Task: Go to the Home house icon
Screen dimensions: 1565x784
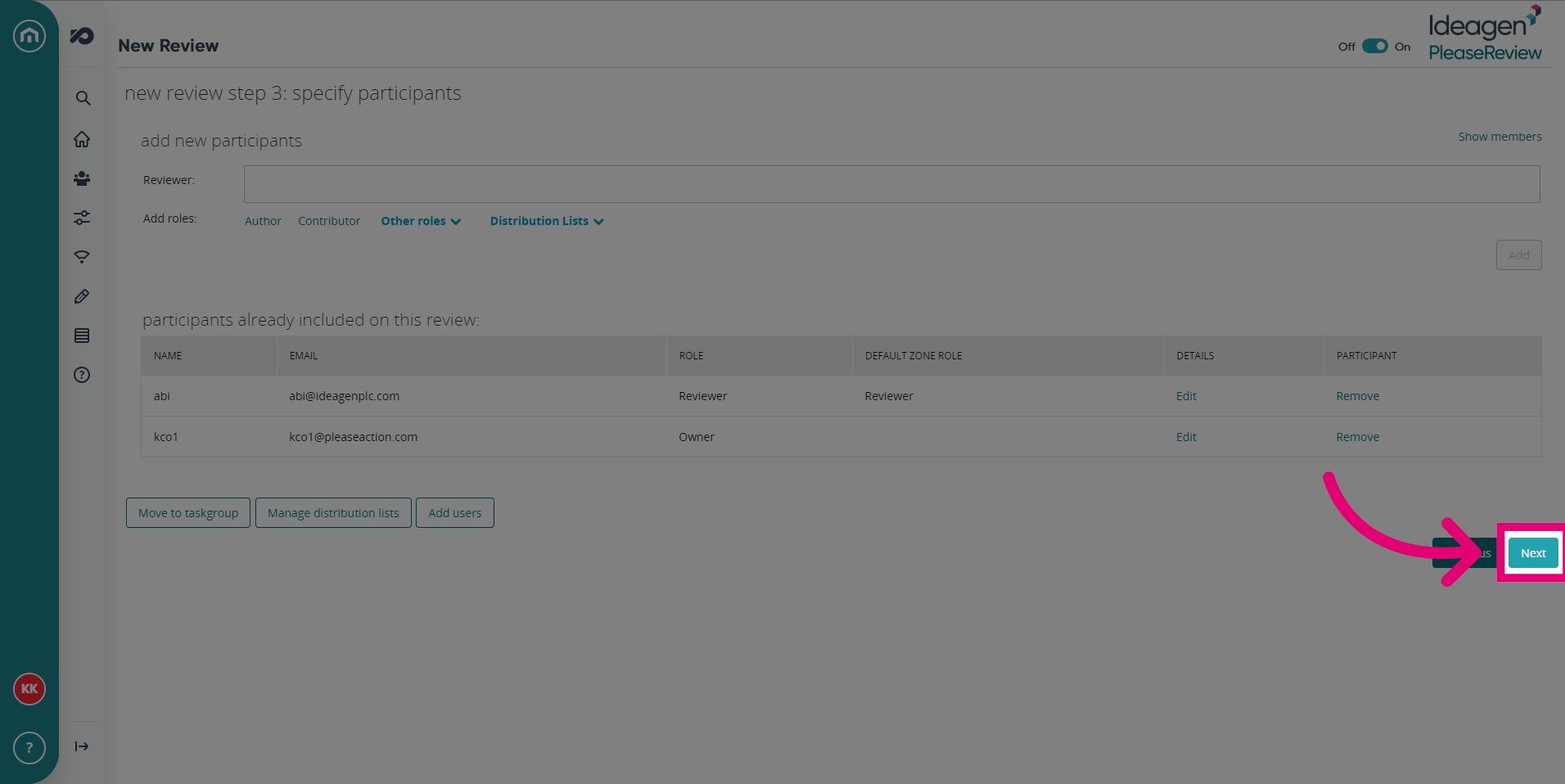Action: [82, 139]
